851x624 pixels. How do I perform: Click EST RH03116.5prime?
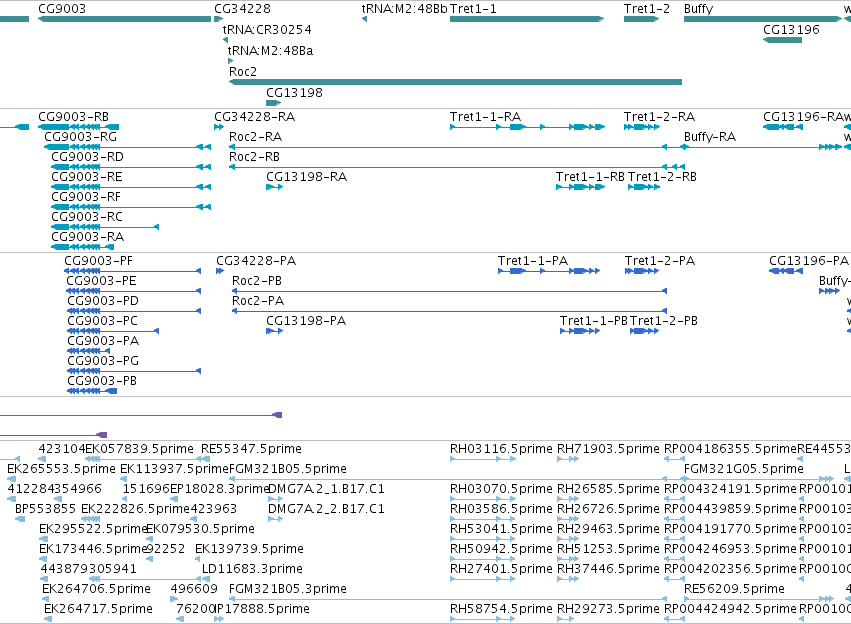point(501,449)
